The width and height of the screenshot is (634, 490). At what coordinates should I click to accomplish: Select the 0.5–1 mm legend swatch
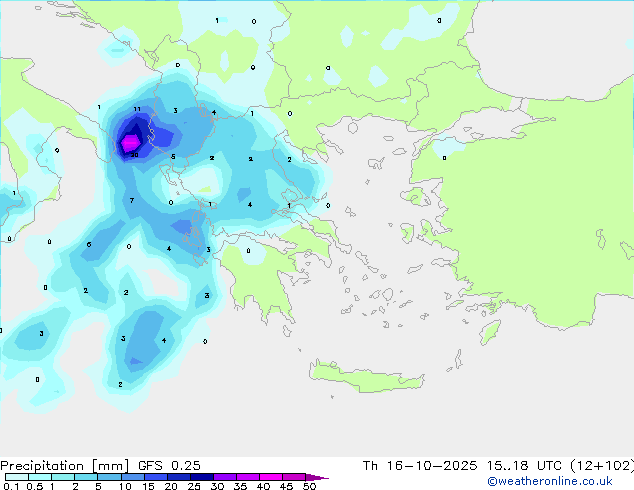(40, 477)
